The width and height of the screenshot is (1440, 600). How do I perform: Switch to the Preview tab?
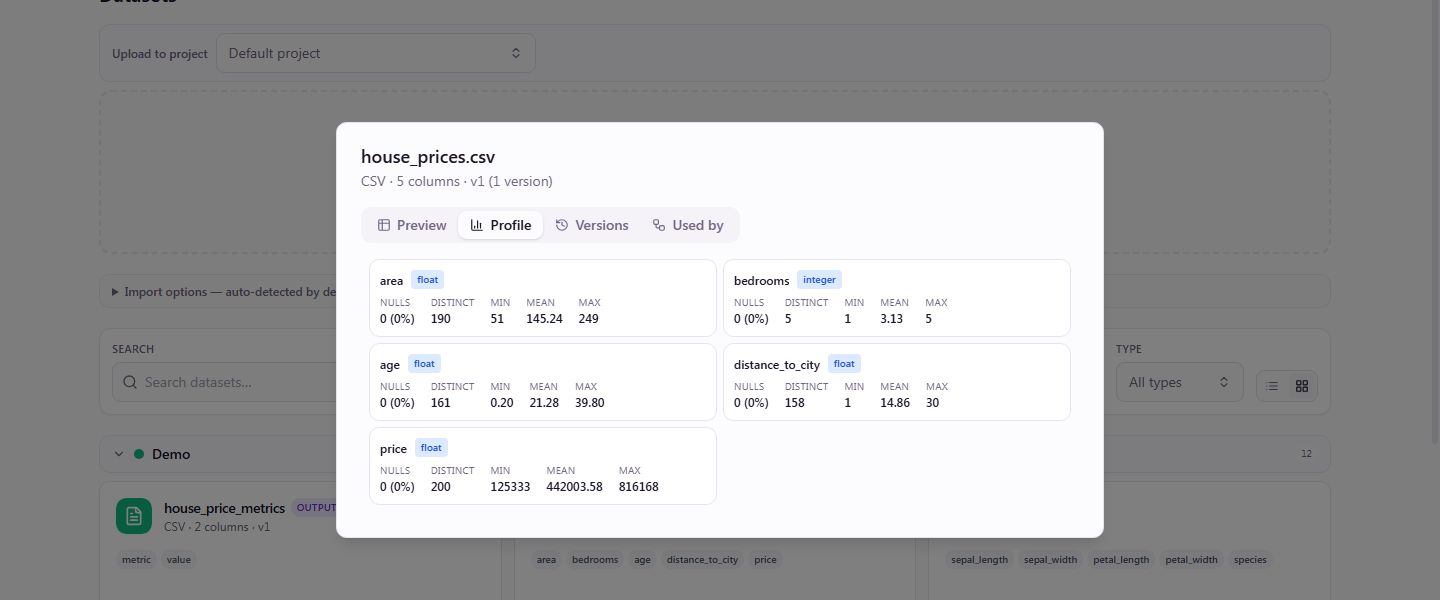[412, 225]
